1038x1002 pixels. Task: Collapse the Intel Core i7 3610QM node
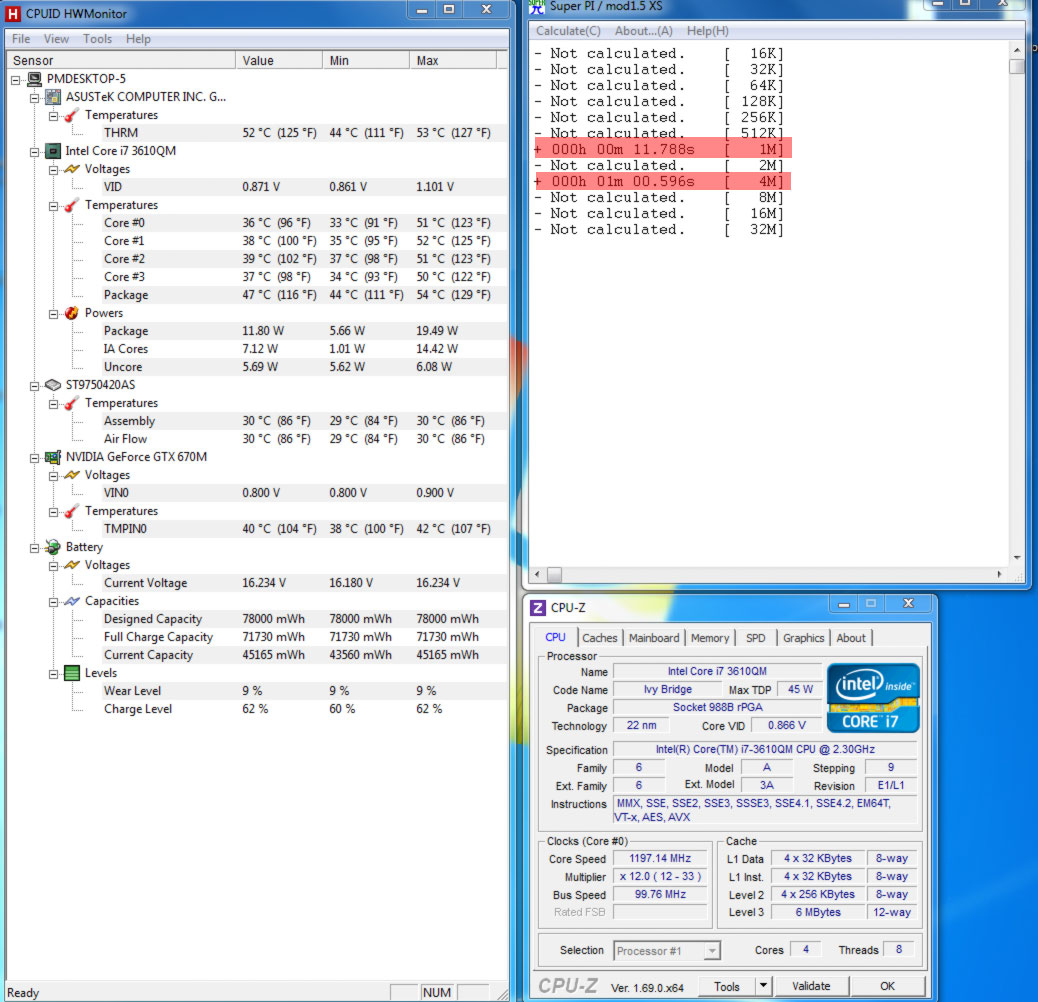click(x=34, y=152)
